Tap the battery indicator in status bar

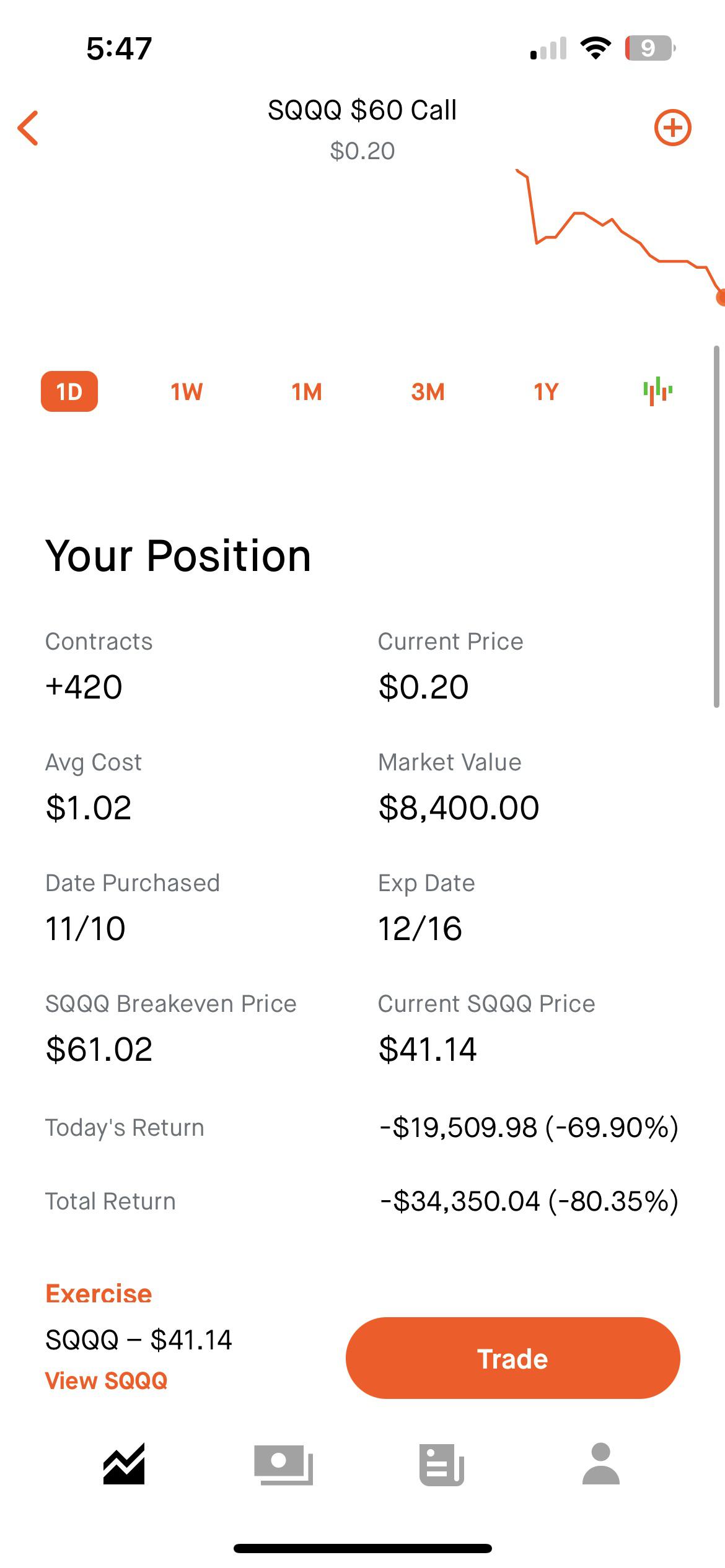pos(649,48)
